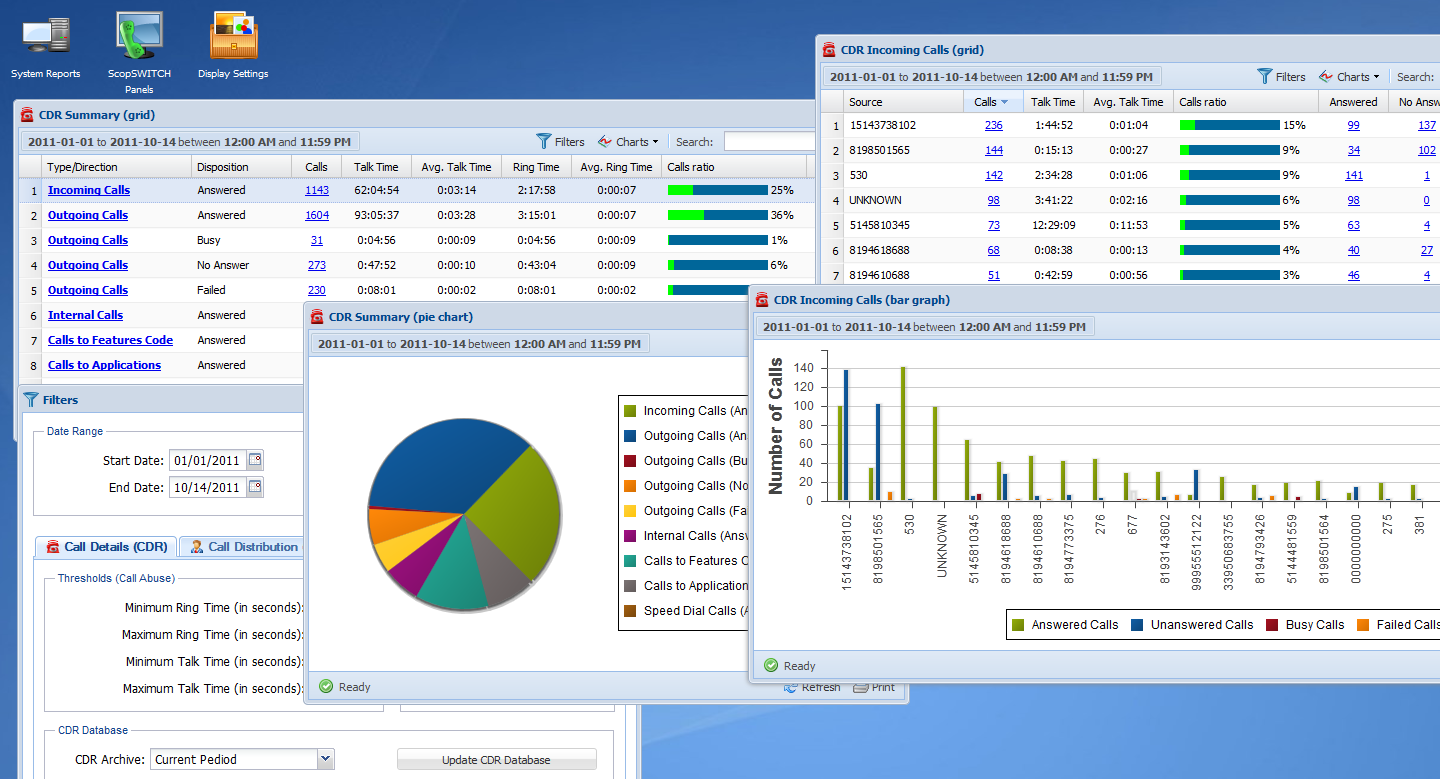Click the brown Speed Dial Calls legend swatch
Viewport: 1440px width, 779px height.
pos(630,611)
